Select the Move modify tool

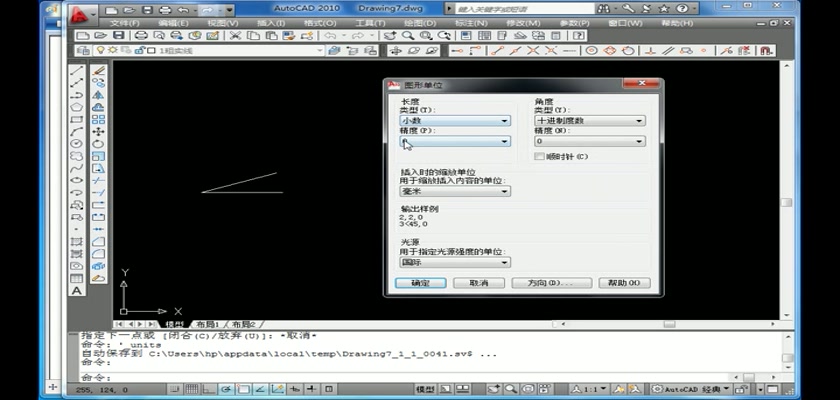(x=98, y=131)
